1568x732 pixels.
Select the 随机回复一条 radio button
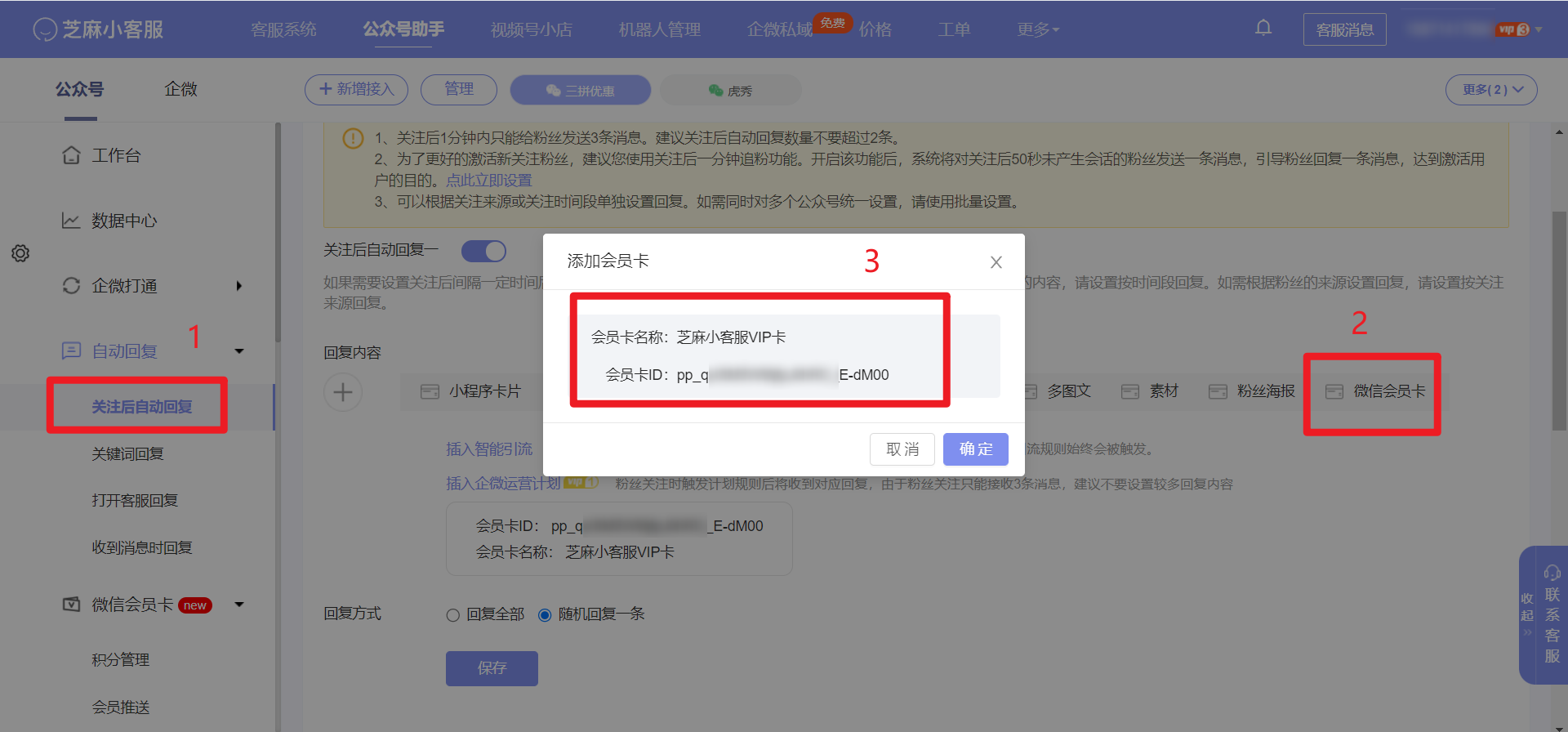[x=545, y=615]
